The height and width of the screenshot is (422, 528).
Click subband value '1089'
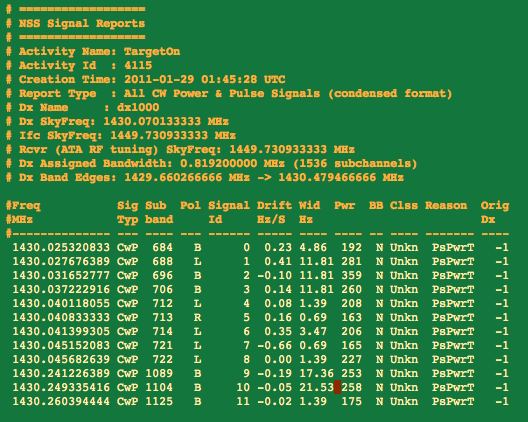pyautogui.click(x=159, y=374)
